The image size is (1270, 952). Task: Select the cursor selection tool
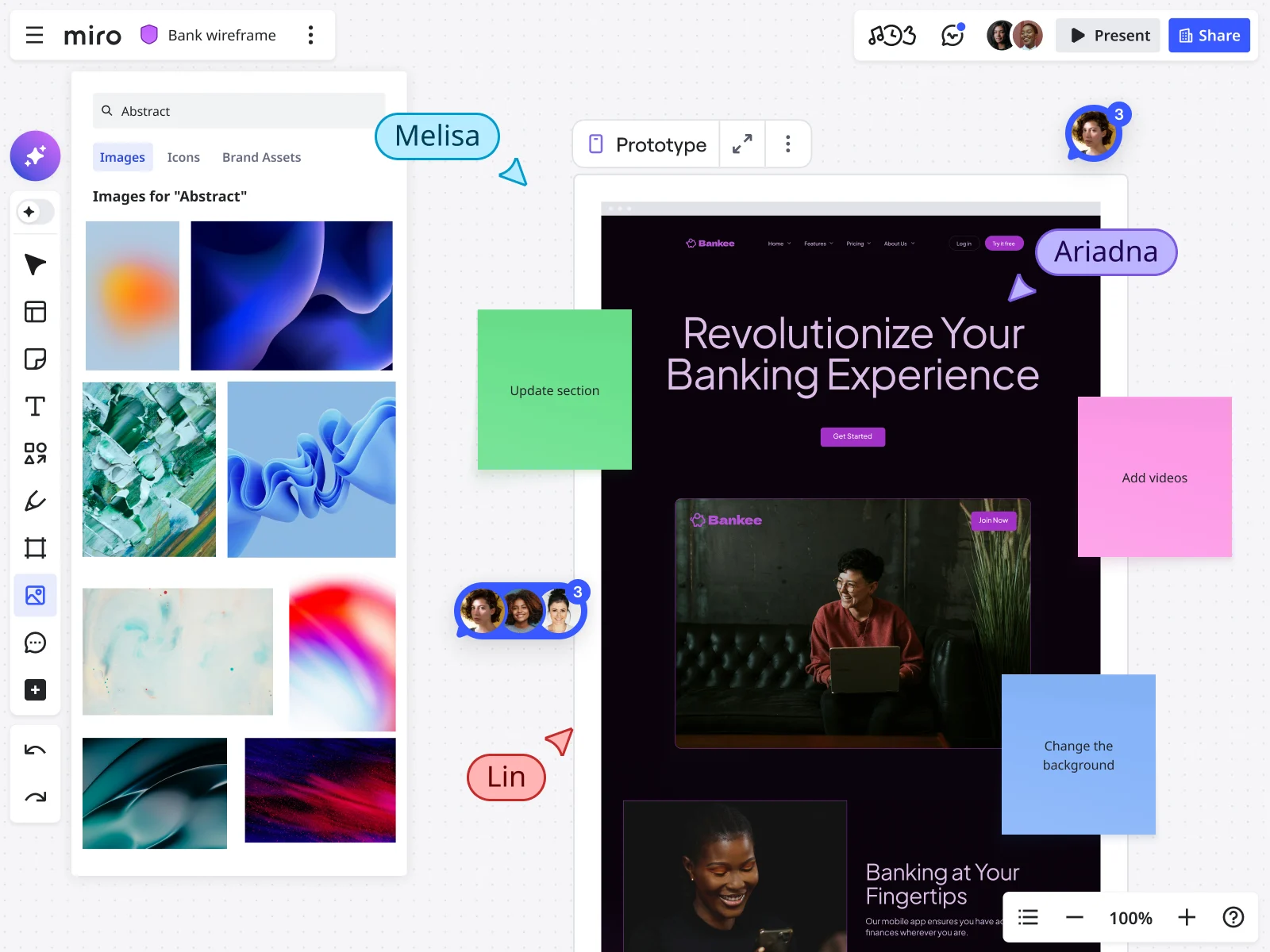tap(35, 264)
